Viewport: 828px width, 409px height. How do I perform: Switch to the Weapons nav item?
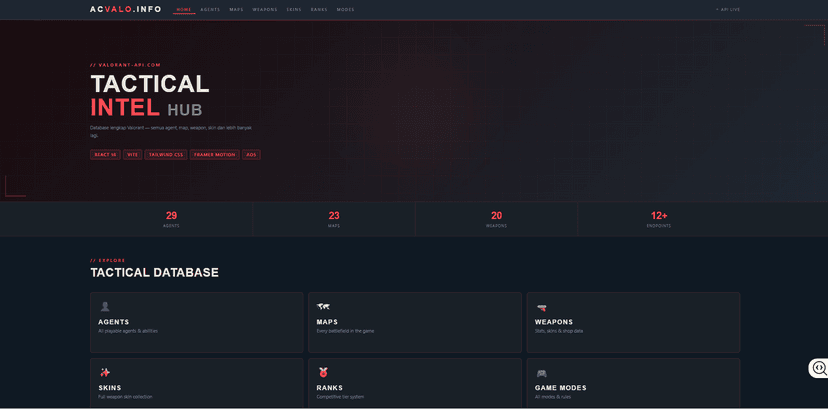265,10
